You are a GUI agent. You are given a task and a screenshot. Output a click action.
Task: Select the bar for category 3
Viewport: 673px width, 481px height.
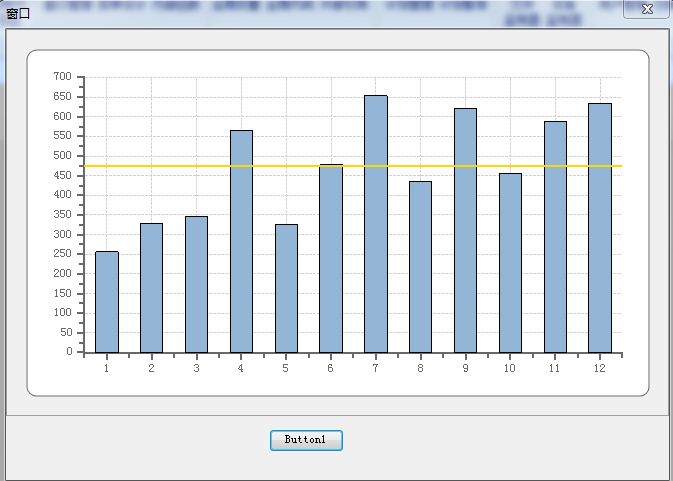click(197, 284)
